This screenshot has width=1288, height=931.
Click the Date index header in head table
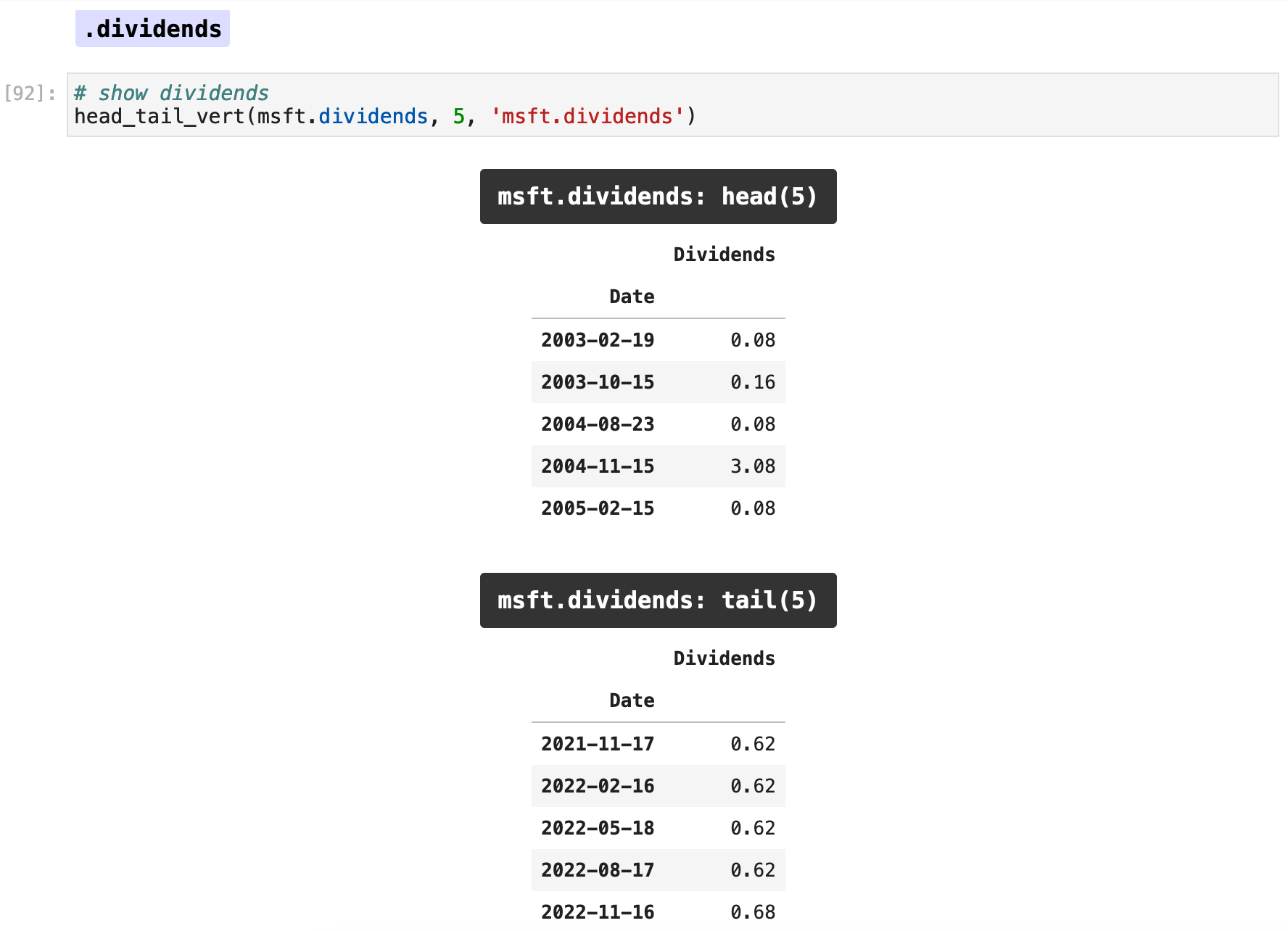click(x=632, y=297)
